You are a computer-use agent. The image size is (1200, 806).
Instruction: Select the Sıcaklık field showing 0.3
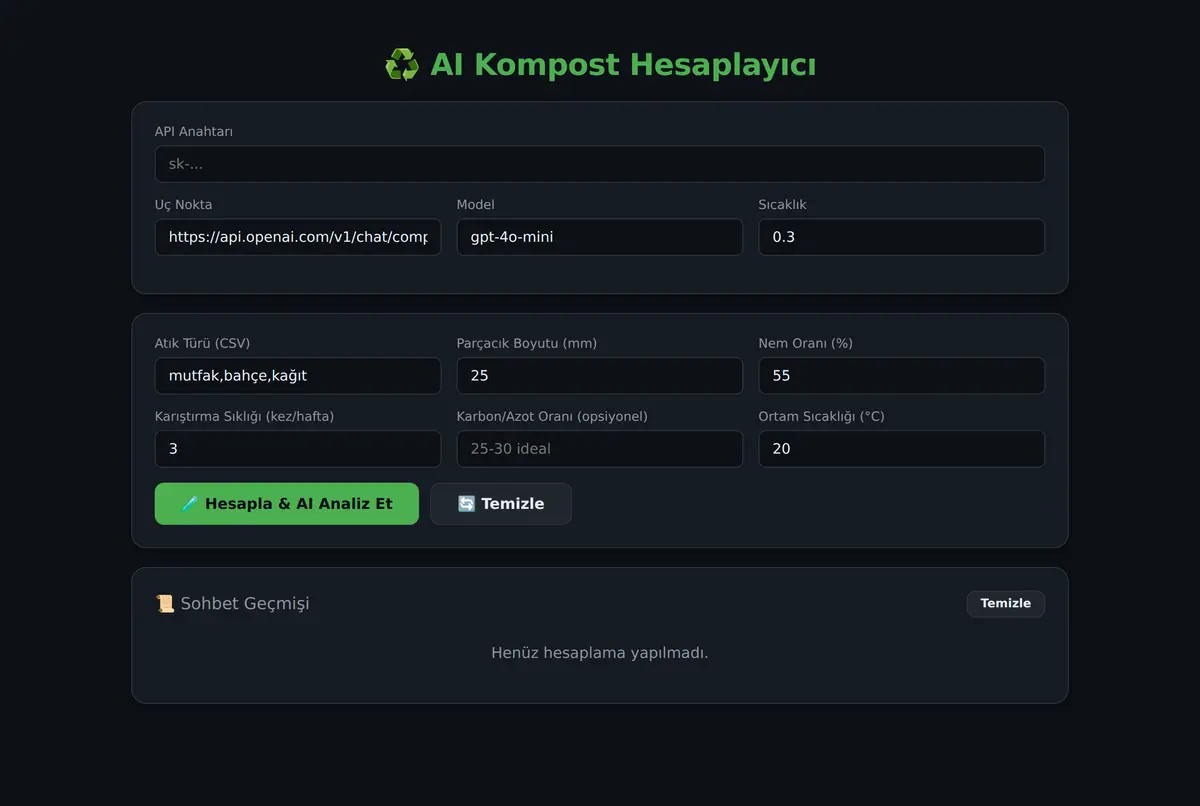pos(902,237)
